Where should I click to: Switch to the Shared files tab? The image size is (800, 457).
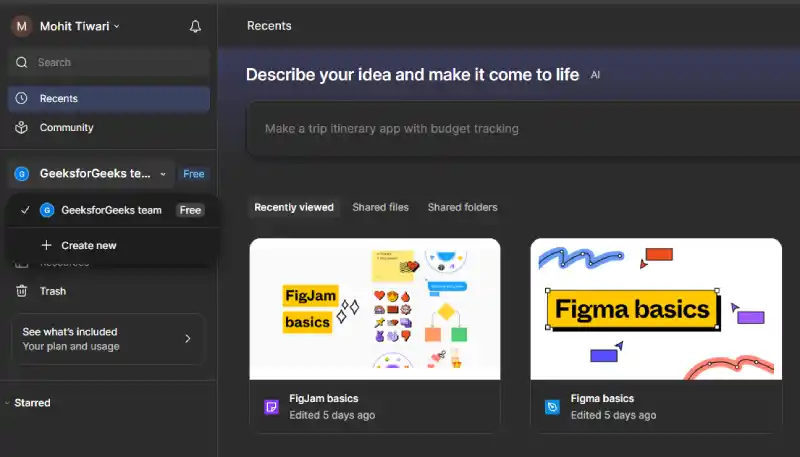(381, 208)
